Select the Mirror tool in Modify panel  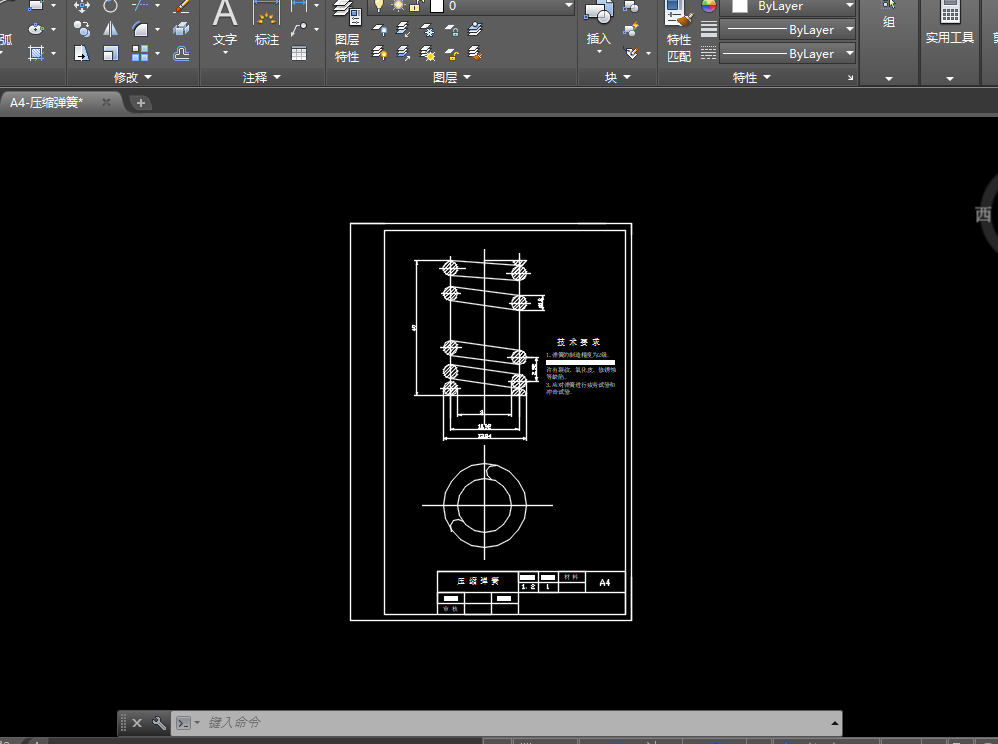(x=110, y=30)
